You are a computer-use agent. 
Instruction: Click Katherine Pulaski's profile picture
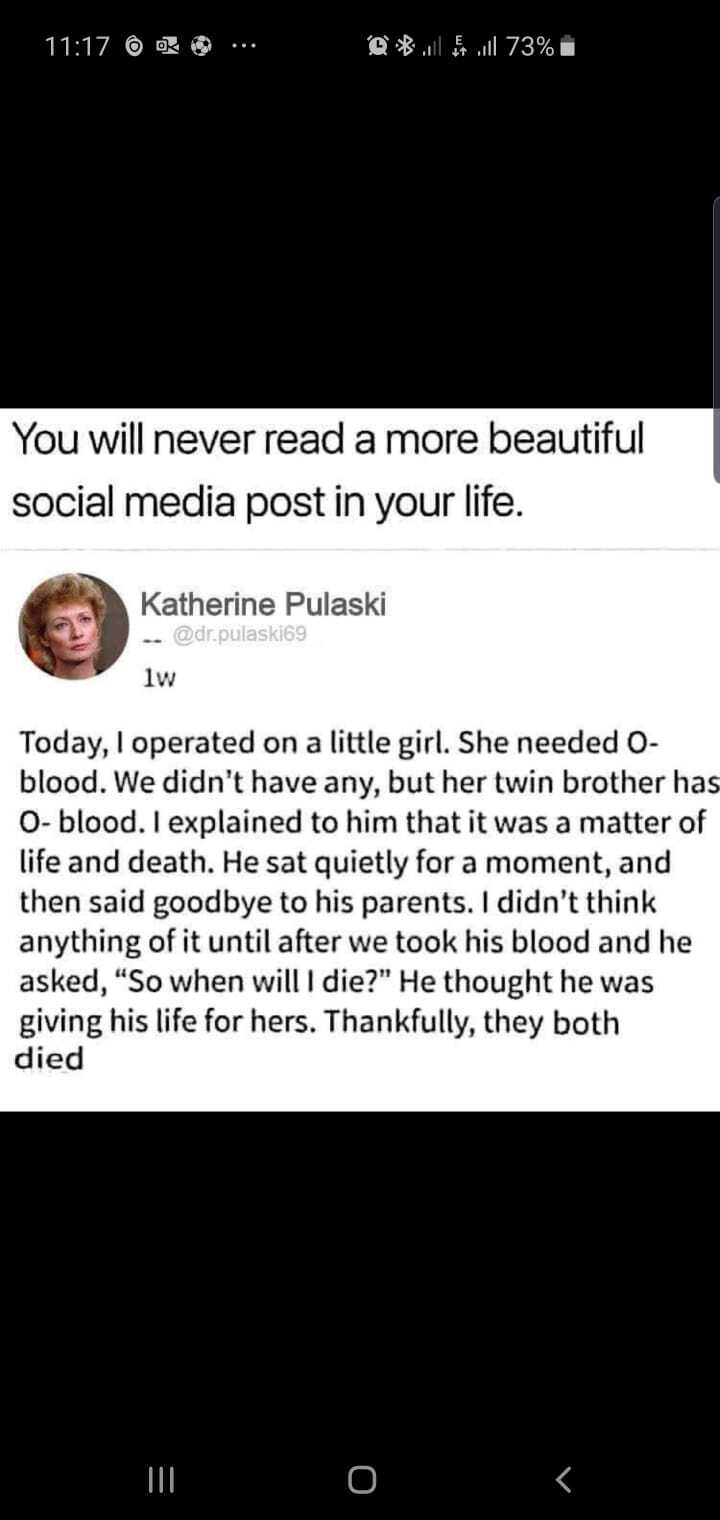click(x=73, y=626)
